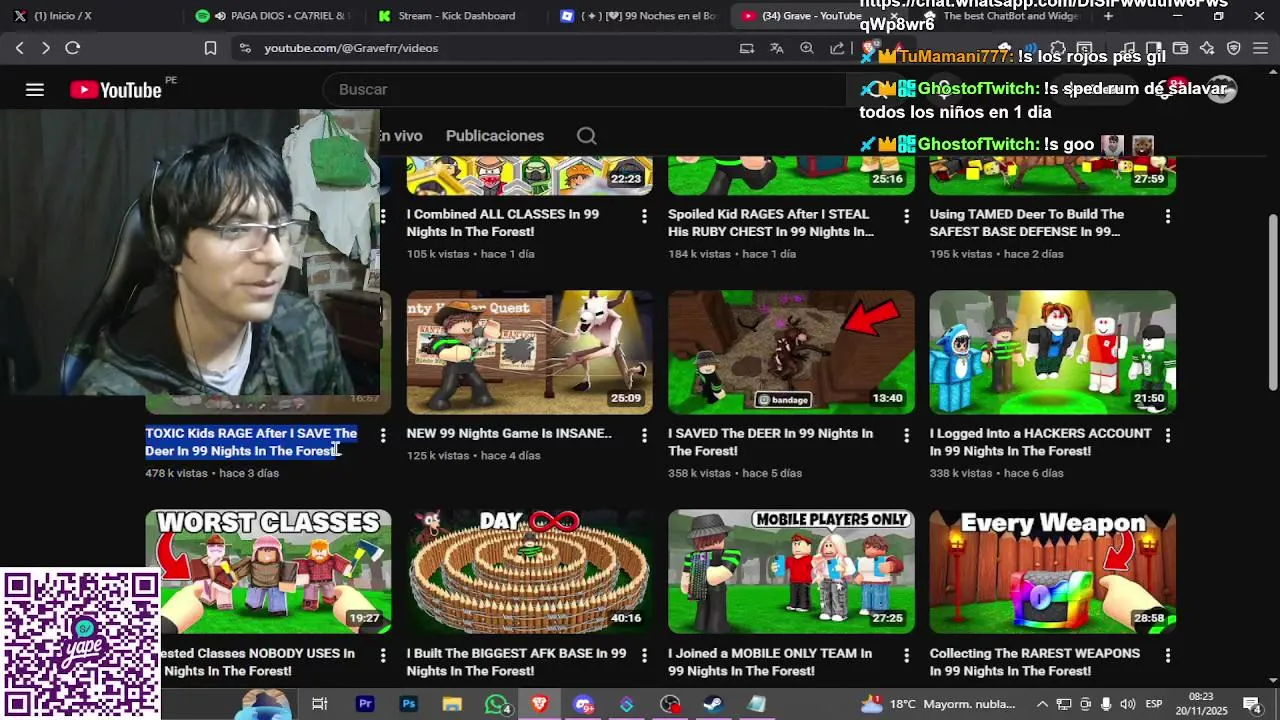The width and height of the screenshot is (1280, 720).
Task: Open Task View from the taskbar
Action: click(x=320, y=704)
